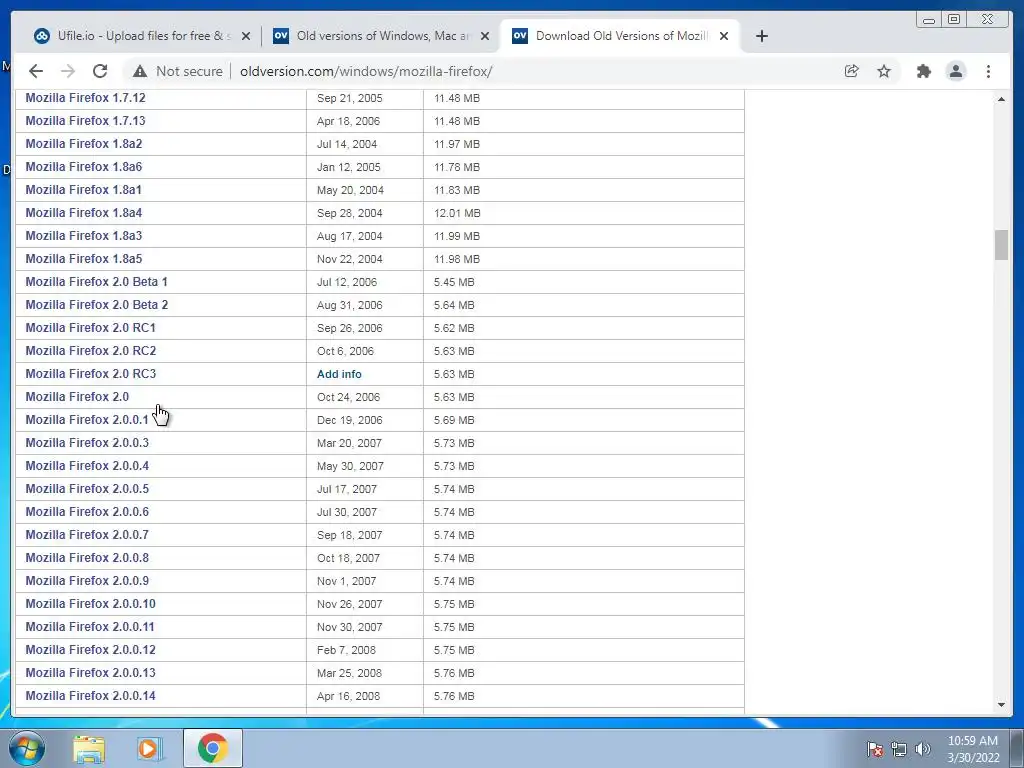Screen dimensions: 1024x768
Task: Click the Show desktop strip beside the clock
Action: click(x=1017, y=748)
